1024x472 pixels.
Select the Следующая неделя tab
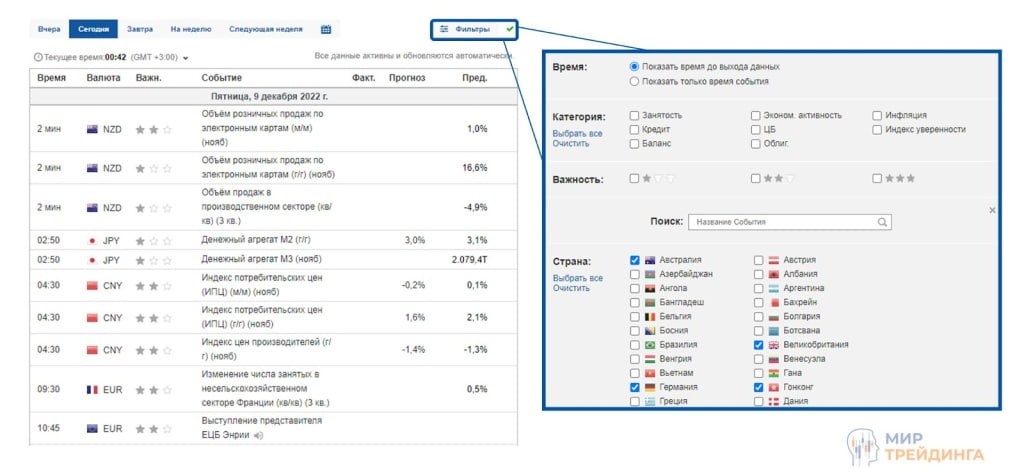(x=265, y=30)
